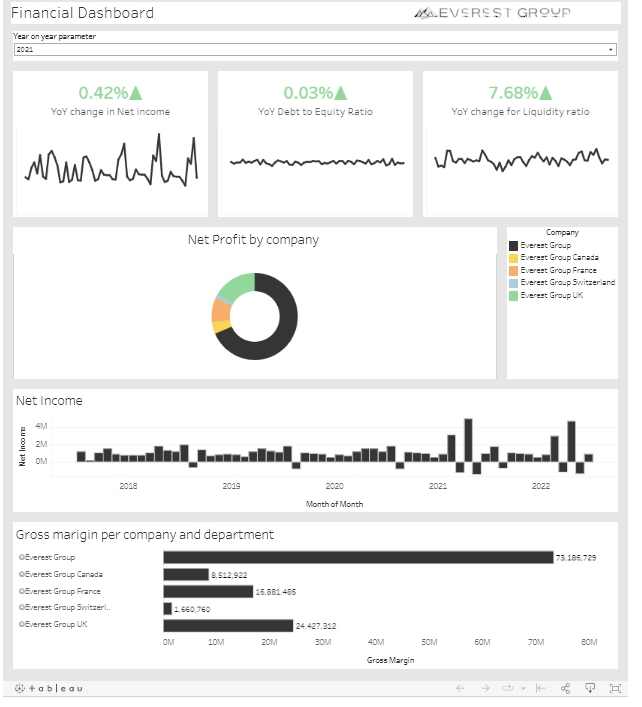Click the 7.68% liquidity ratio KPI value

[514, 93]
